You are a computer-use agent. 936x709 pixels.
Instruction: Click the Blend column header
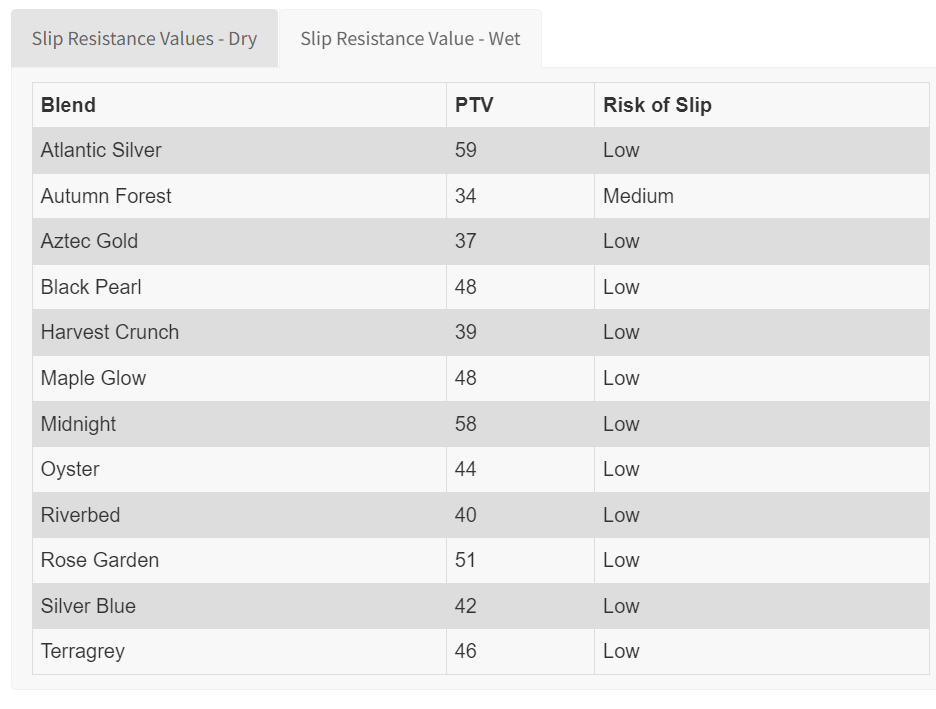[68, 105]
